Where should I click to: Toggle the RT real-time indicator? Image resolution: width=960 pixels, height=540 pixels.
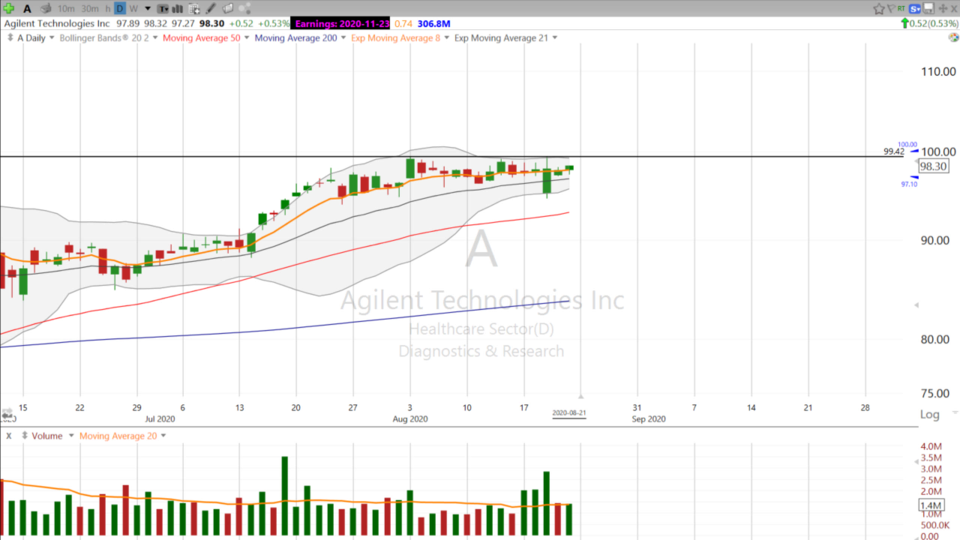coord(901,8)
